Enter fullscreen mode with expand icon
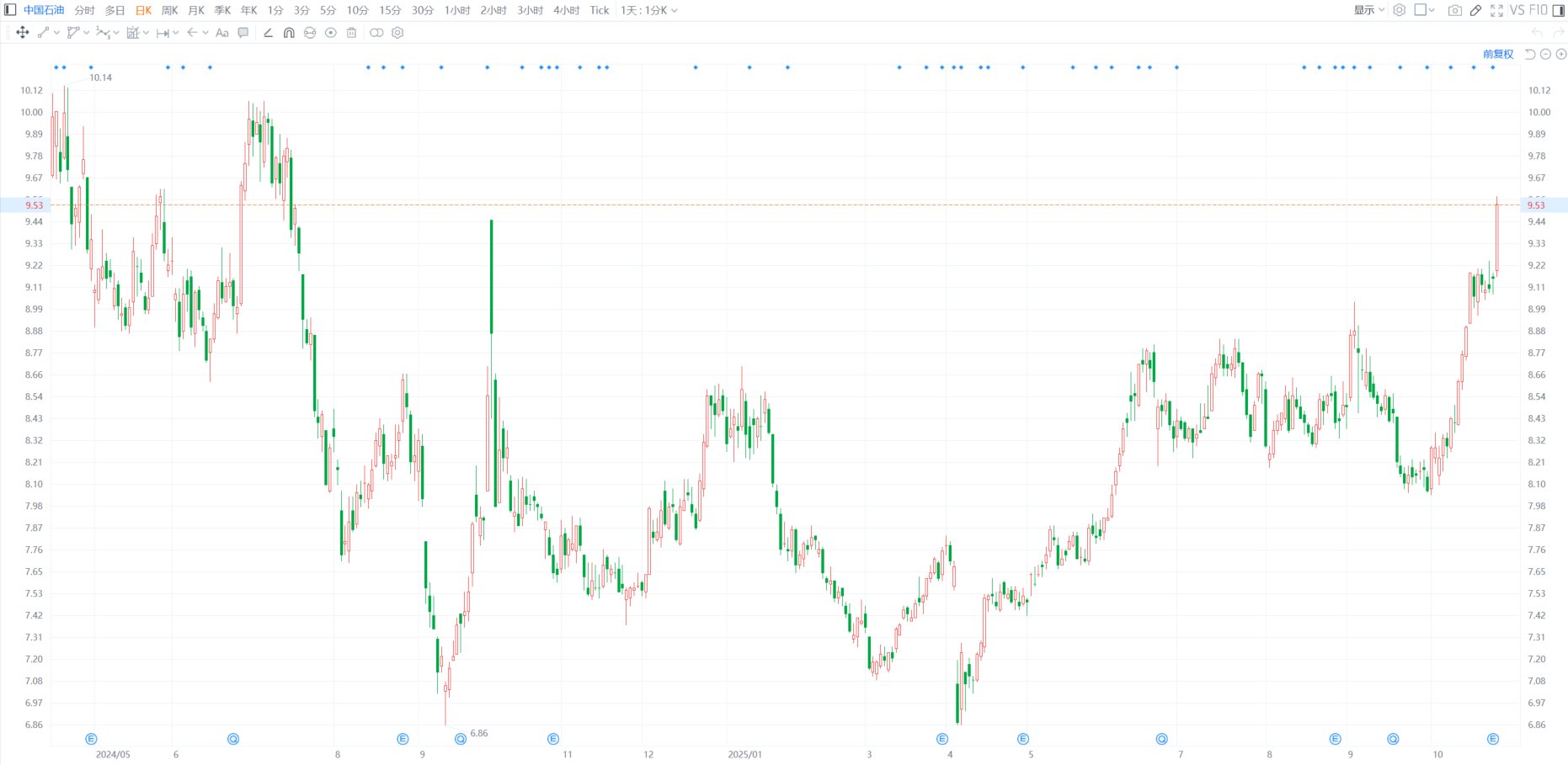Image resolution: width=1568 pixels, height=765 pixels. [x=1496, y=10]
